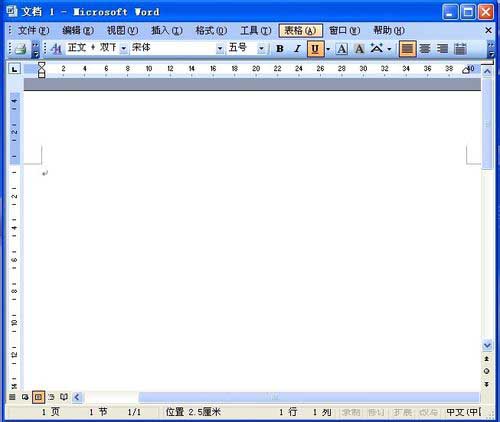
Task: Click right indent marker on ruler
Action: [466, 70]
